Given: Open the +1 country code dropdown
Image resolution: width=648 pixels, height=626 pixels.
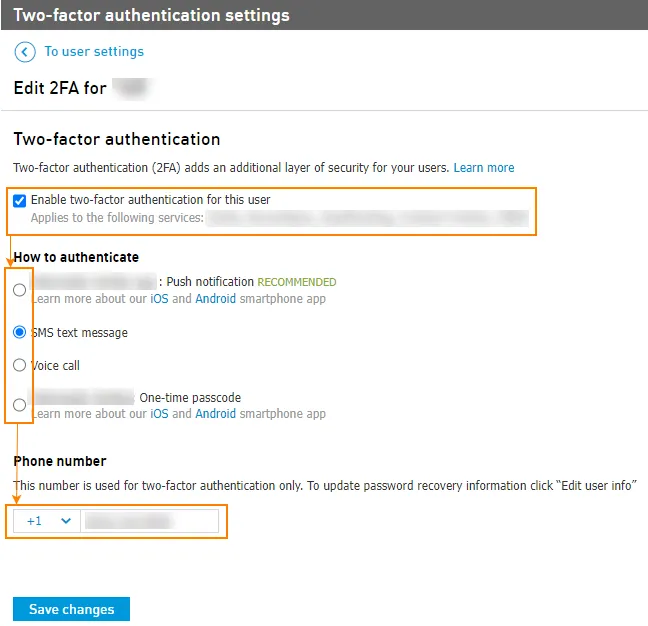Looking at the screenshot, I should (x=47, y=521).
